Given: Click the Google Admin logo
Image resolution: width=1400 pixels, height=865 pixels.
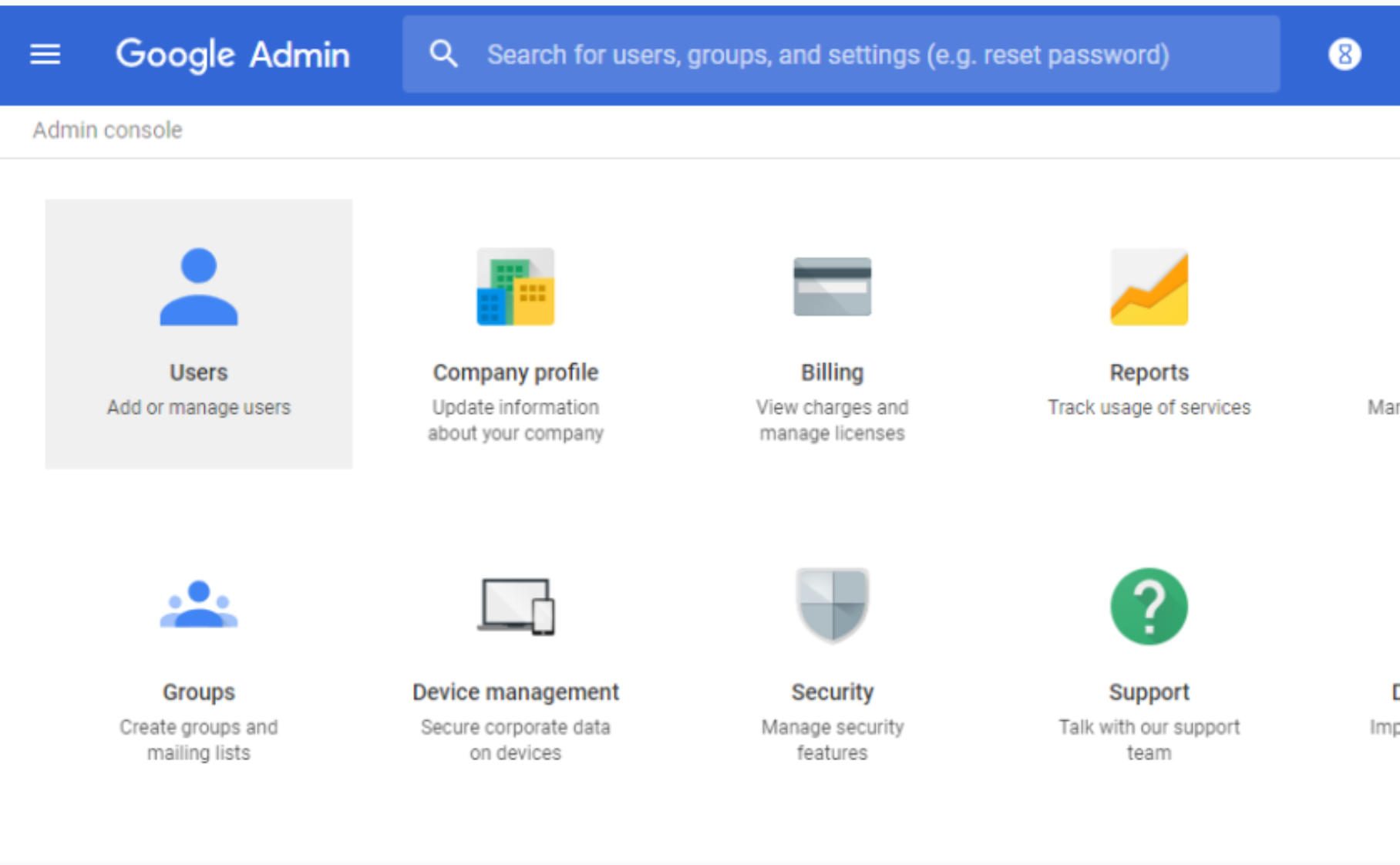Looking at the screenshot, I should [233, 55].
